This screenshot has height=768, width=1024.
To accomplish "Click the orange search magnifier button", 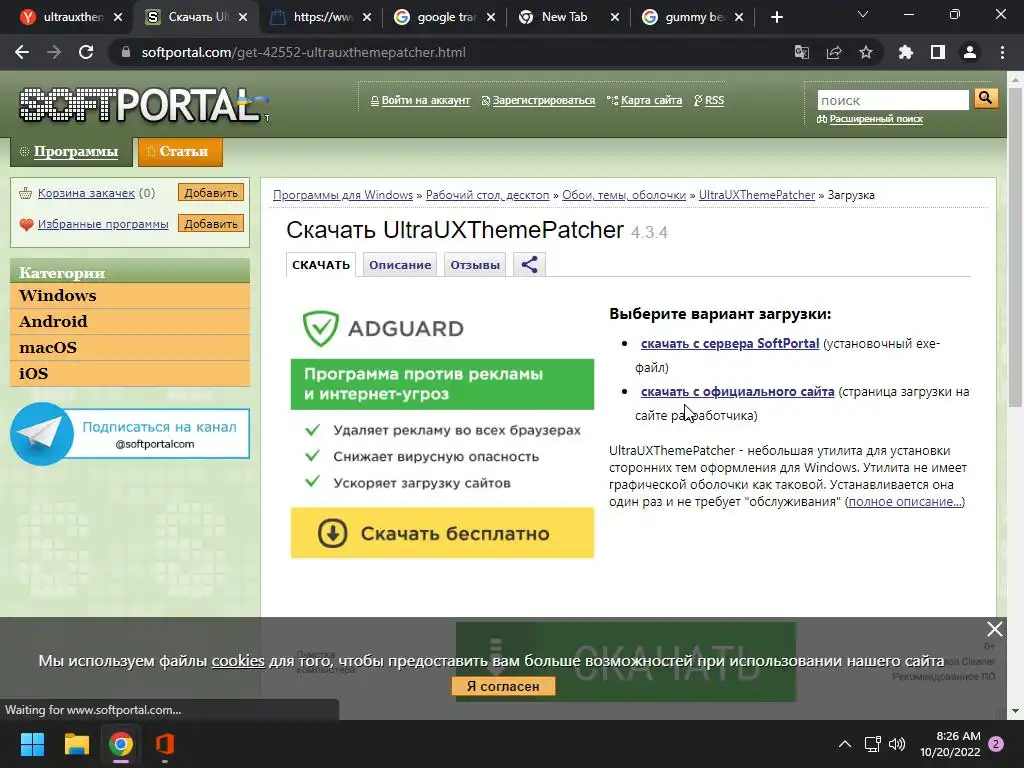I will 985,99.
